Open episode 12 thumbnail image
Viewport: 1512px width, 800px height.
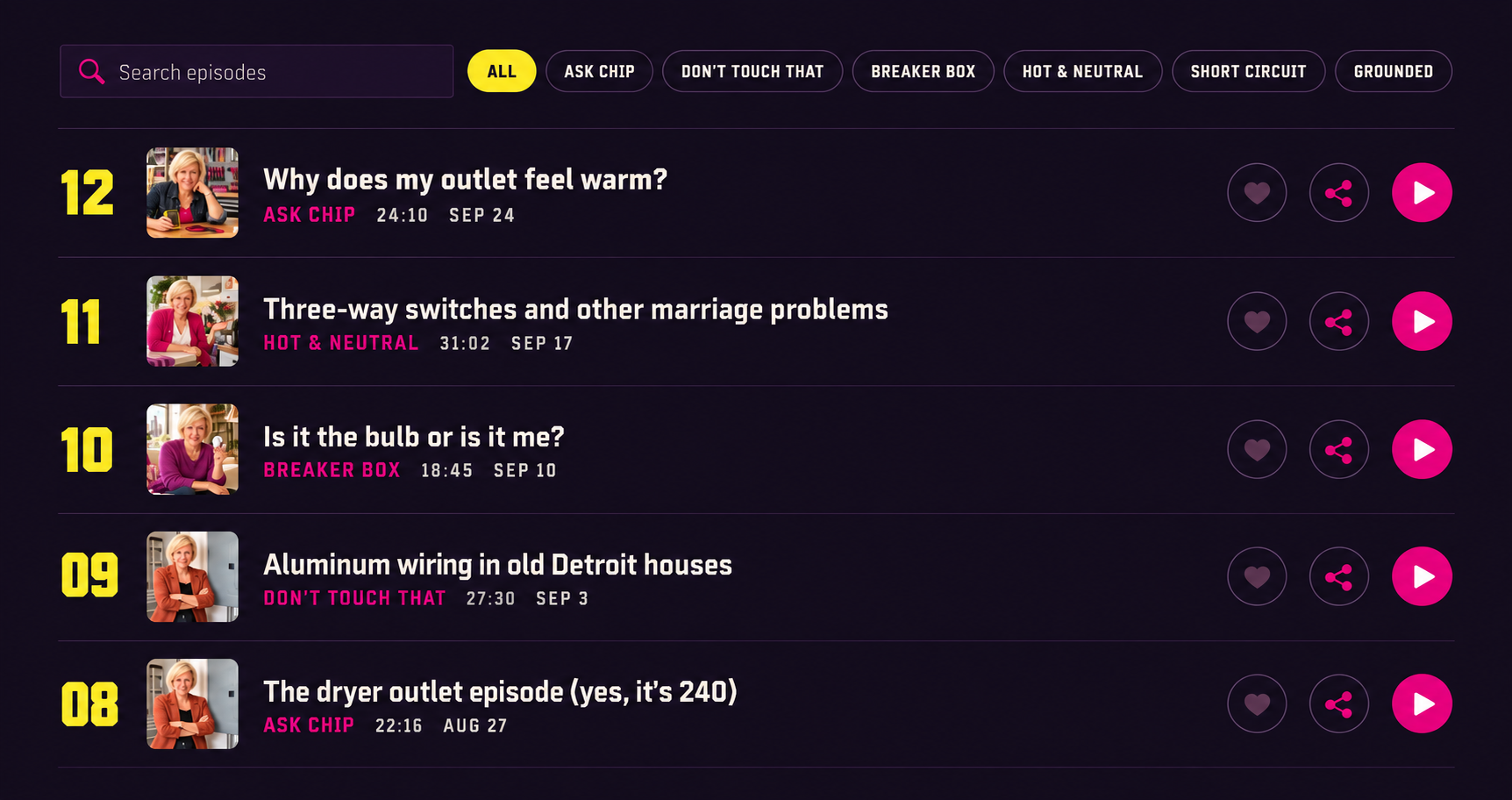(192, 192)
